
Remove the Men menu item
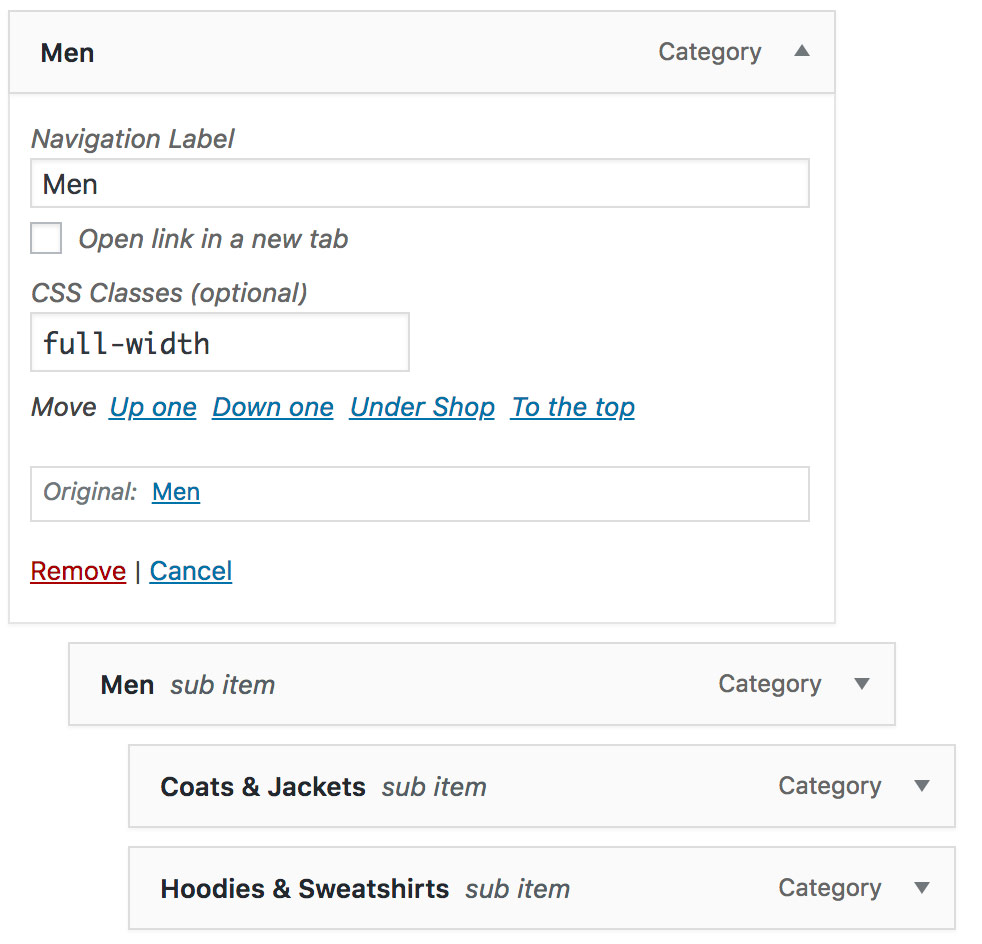point(78,571)
